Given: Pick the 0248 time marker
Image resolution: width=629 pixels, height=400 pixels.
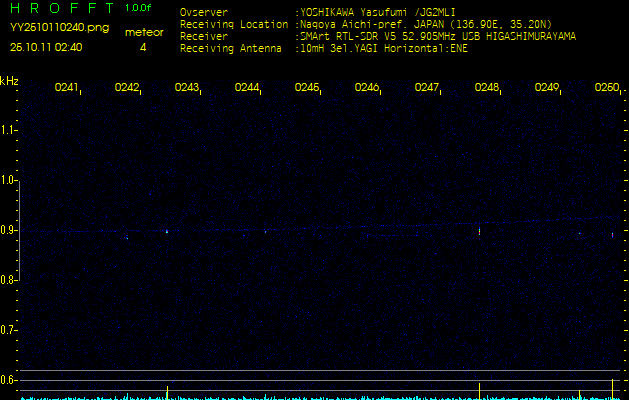Looking at the screenshot, I should tap(487, 88).
